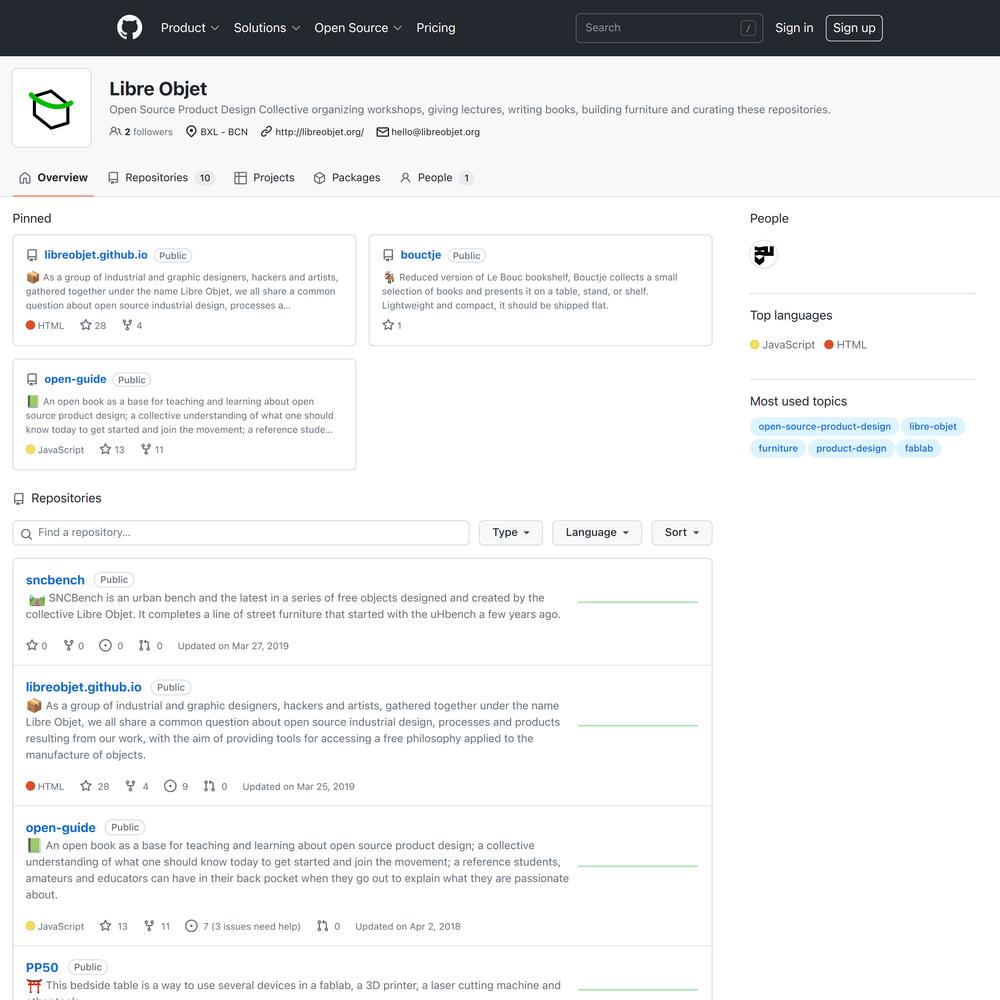Focus the Find a repository field
The height and width of the screenshot is (1000, 1000).
pos(241,533)
